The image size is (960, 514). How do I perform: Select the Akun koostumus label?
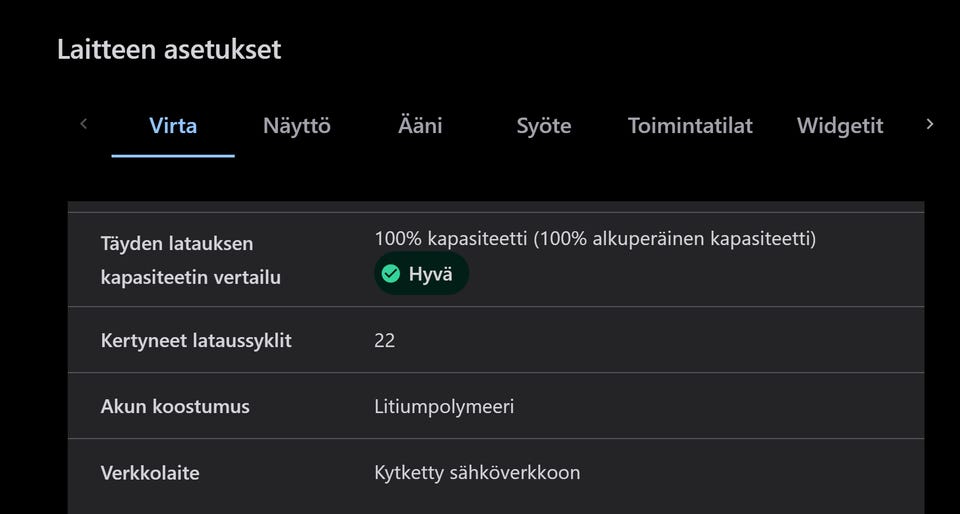click(x=175, y=406)
